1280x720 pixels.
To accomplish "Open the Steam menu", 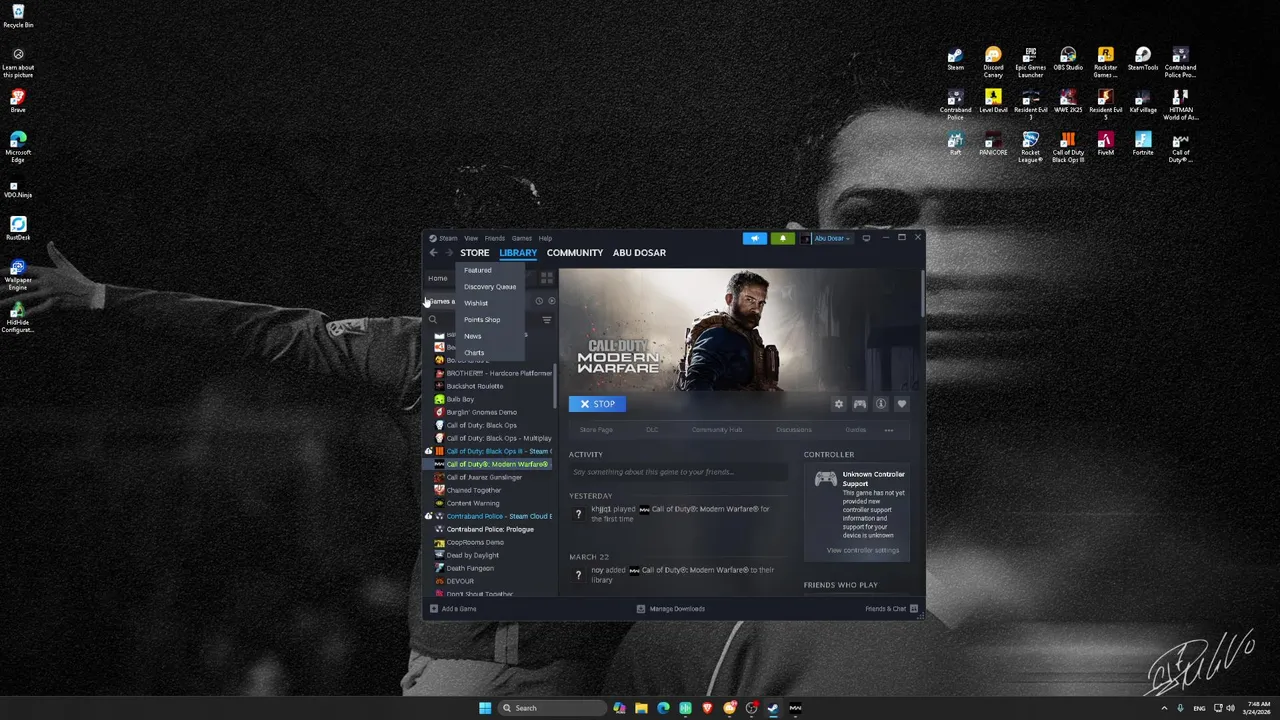I will coord(443,238).
